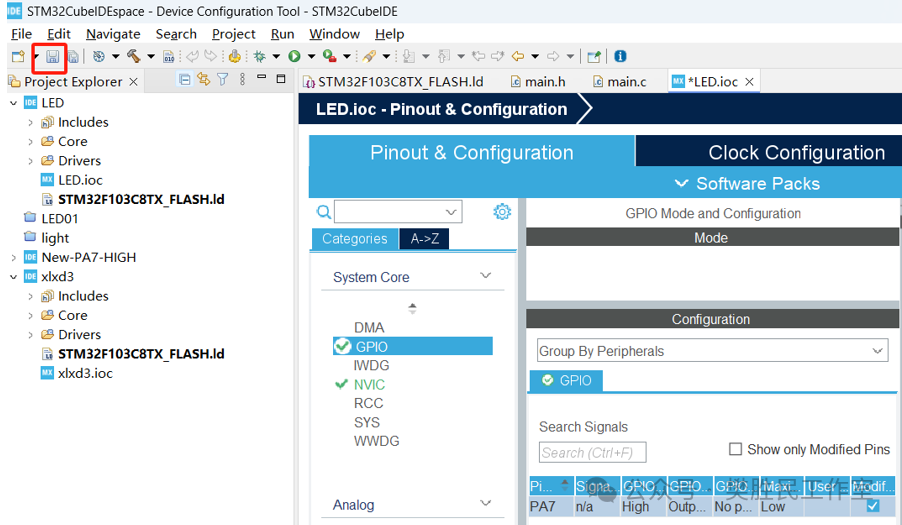
Task: Click the debug bug icon
Action: (x=259, y=56)
